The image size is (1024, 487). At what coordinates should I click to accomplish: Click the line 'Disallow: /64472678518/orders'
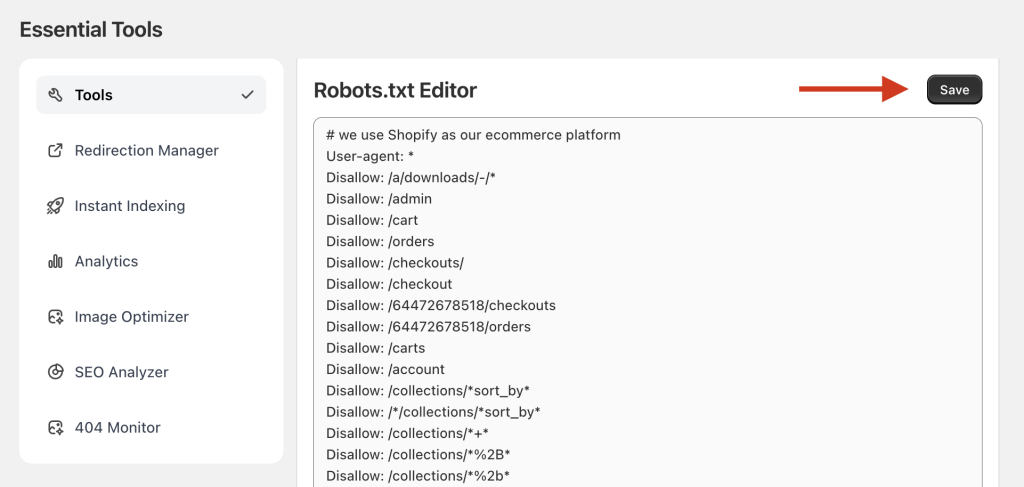428,327
